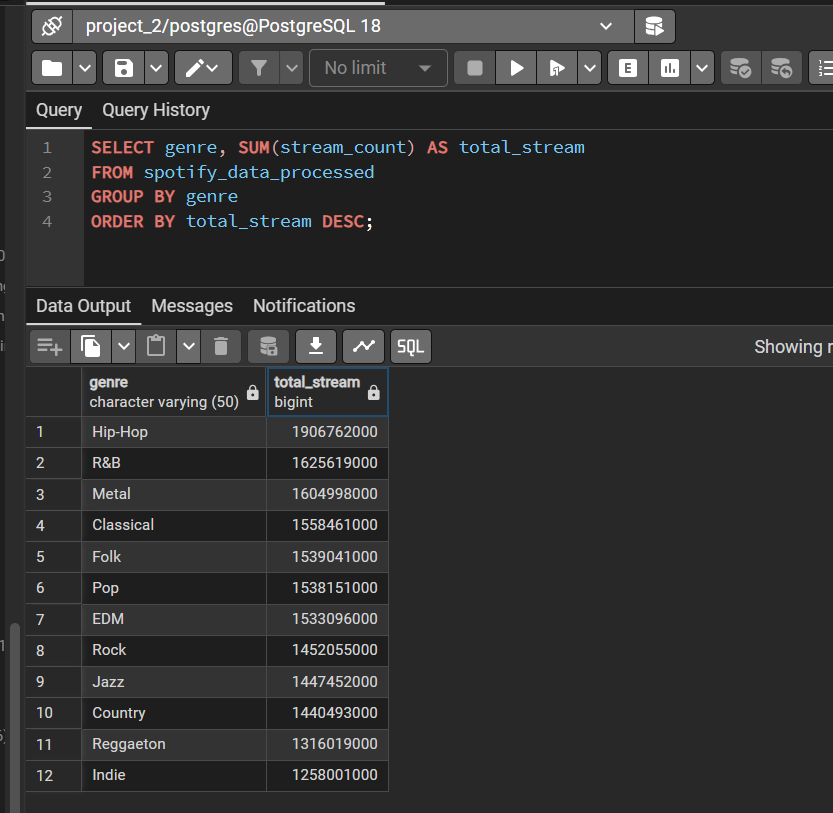Click the filter rows funnel icon
Image resolution: width=833 pixels, height=813 pixels.
[259, 68]
